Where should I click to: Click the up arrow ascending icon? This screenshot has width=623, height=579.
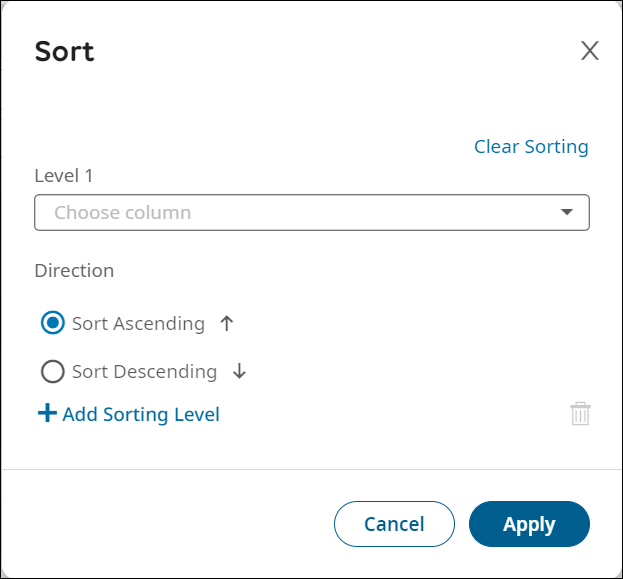click(x=226, y=323)
